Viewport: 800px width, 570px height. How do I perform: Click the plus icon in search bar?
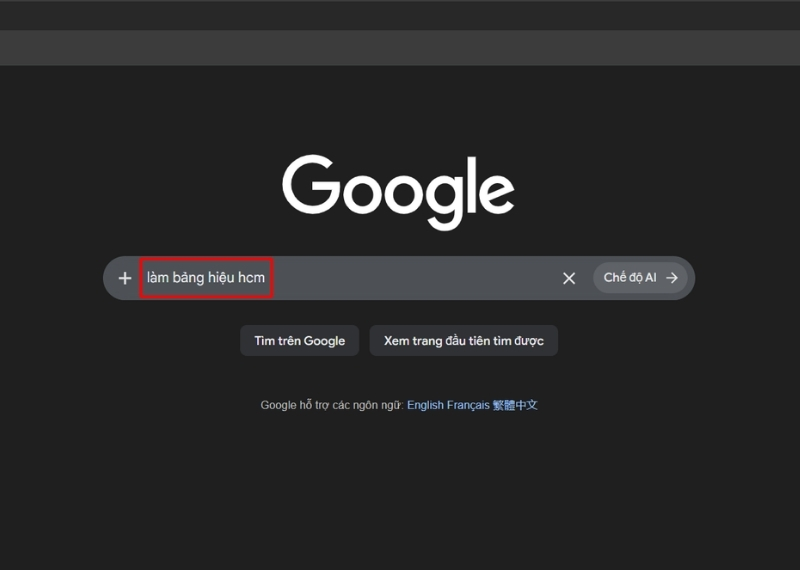125,278
